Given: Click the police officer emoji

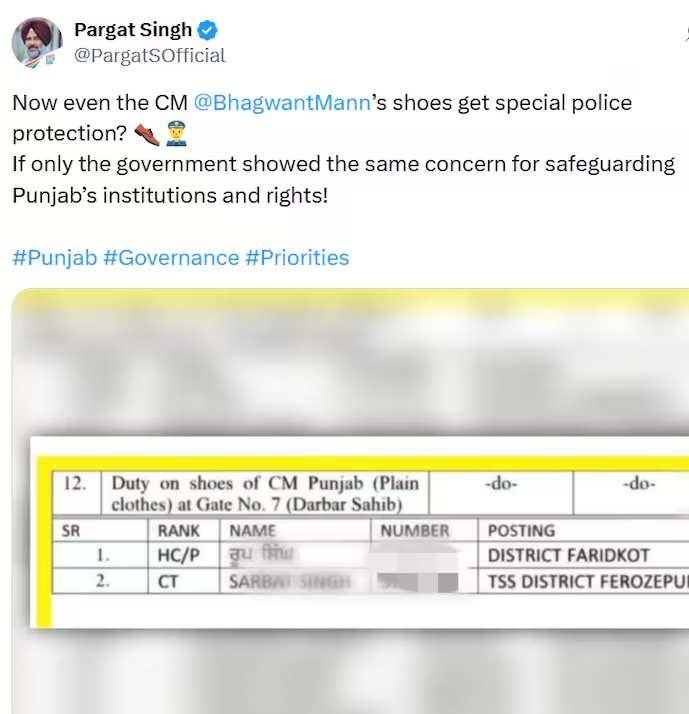Looking at the screenshot, I should (176, 133).
